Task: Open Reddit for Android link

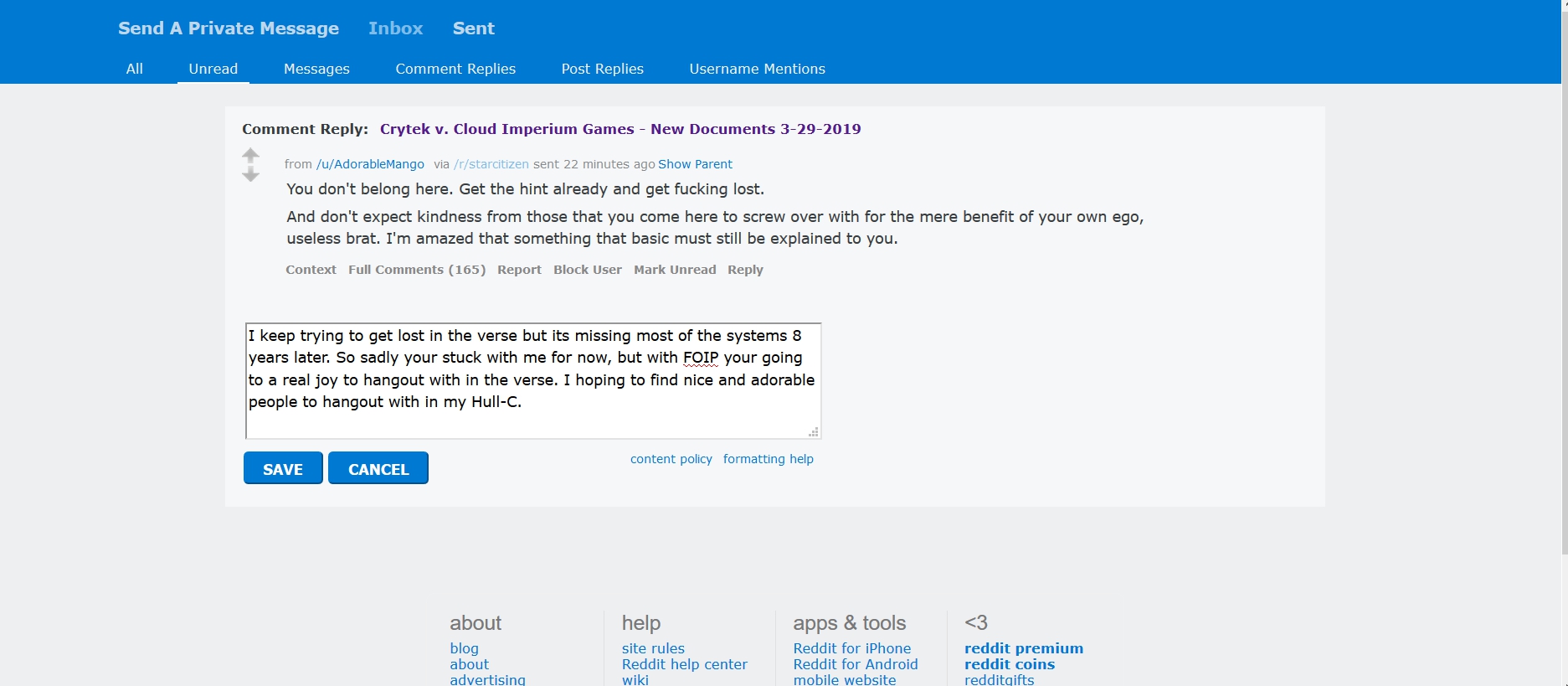Action: pos(856,664)
